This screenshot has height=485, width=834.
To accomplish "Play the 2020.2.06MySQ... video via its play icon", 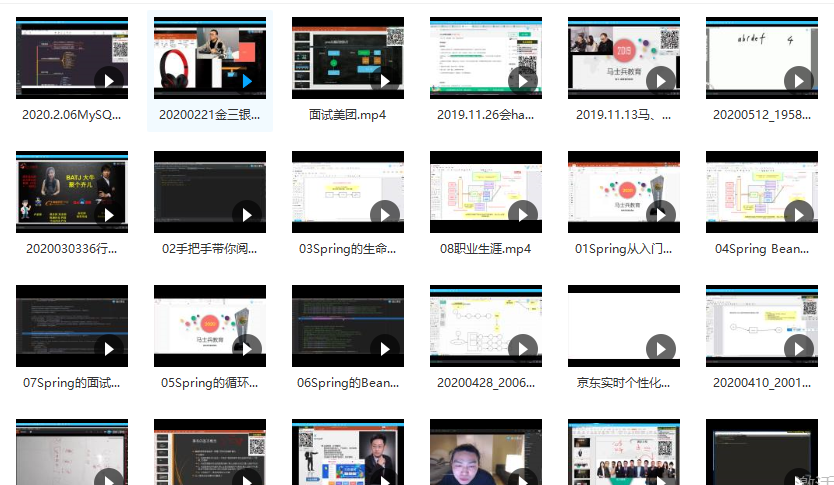I will [109, 81].
